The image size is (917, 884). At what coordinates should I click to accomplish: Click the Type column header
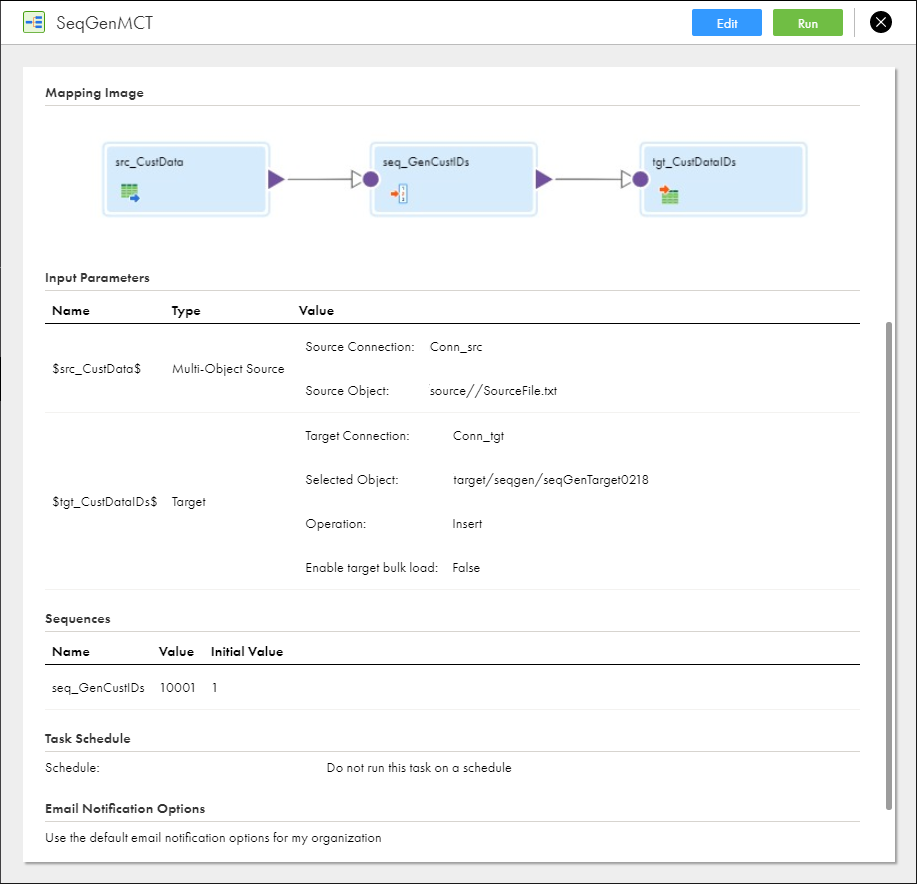pos(186,311)
